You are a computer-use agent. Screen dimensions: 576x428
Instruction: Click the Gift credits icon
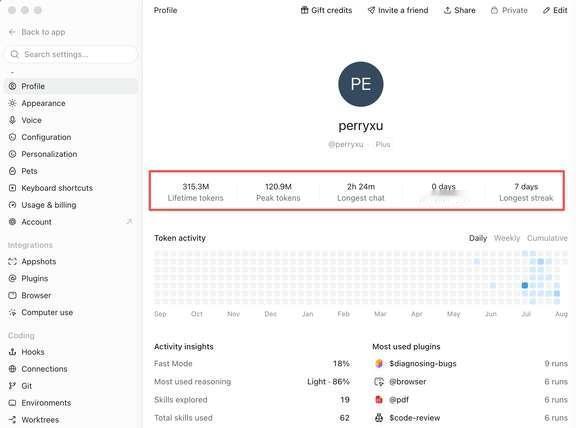tap(305, 10)
